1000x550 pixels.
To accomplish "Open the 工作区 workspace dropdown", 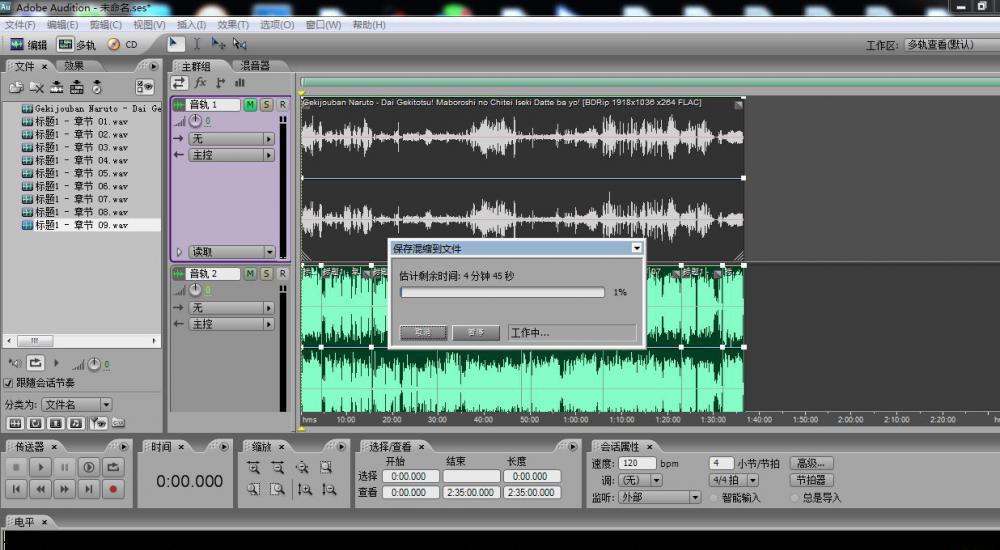I will [952, 45].
